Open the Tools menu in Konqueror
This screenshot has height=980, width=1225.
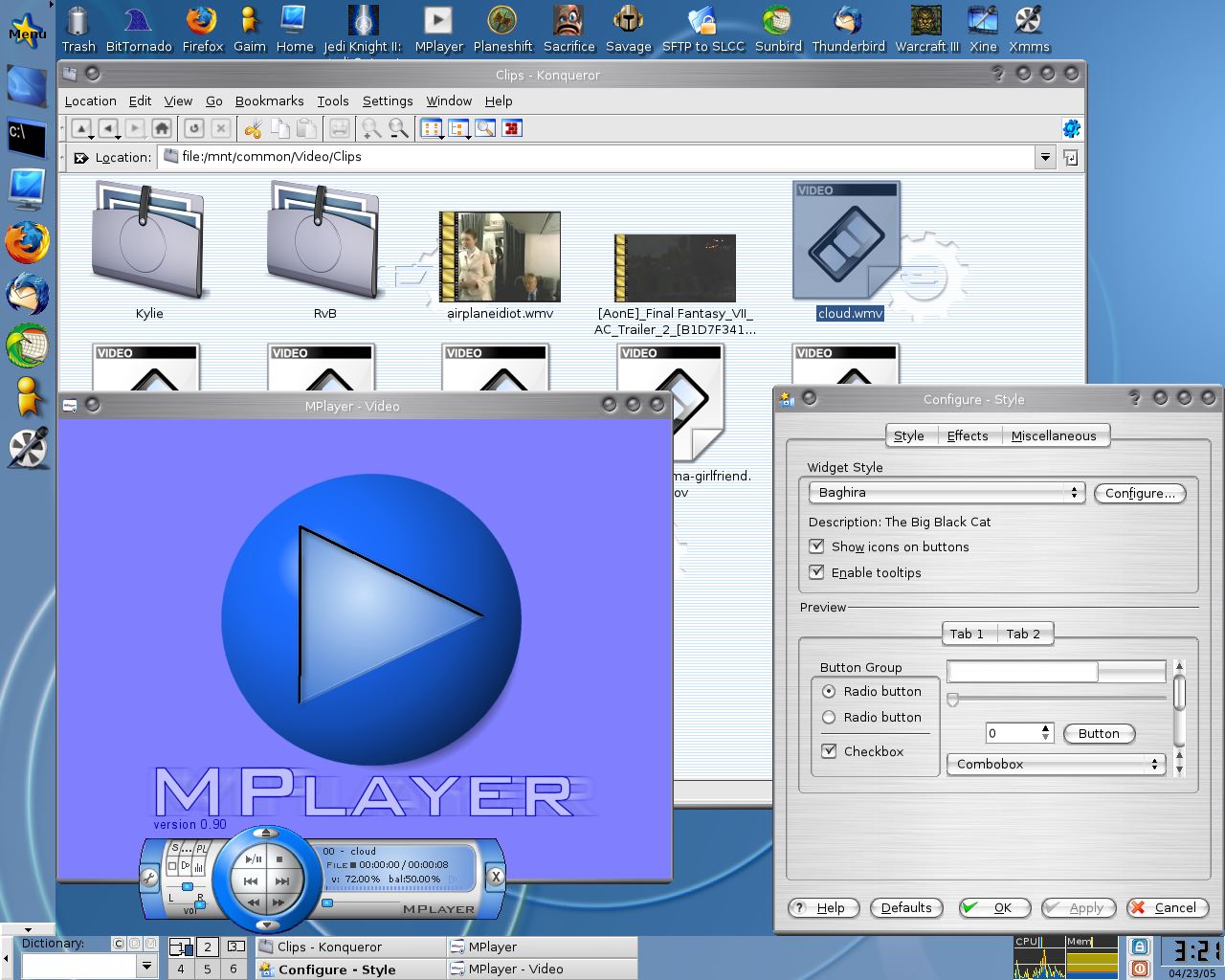click(x=333, y=100)
